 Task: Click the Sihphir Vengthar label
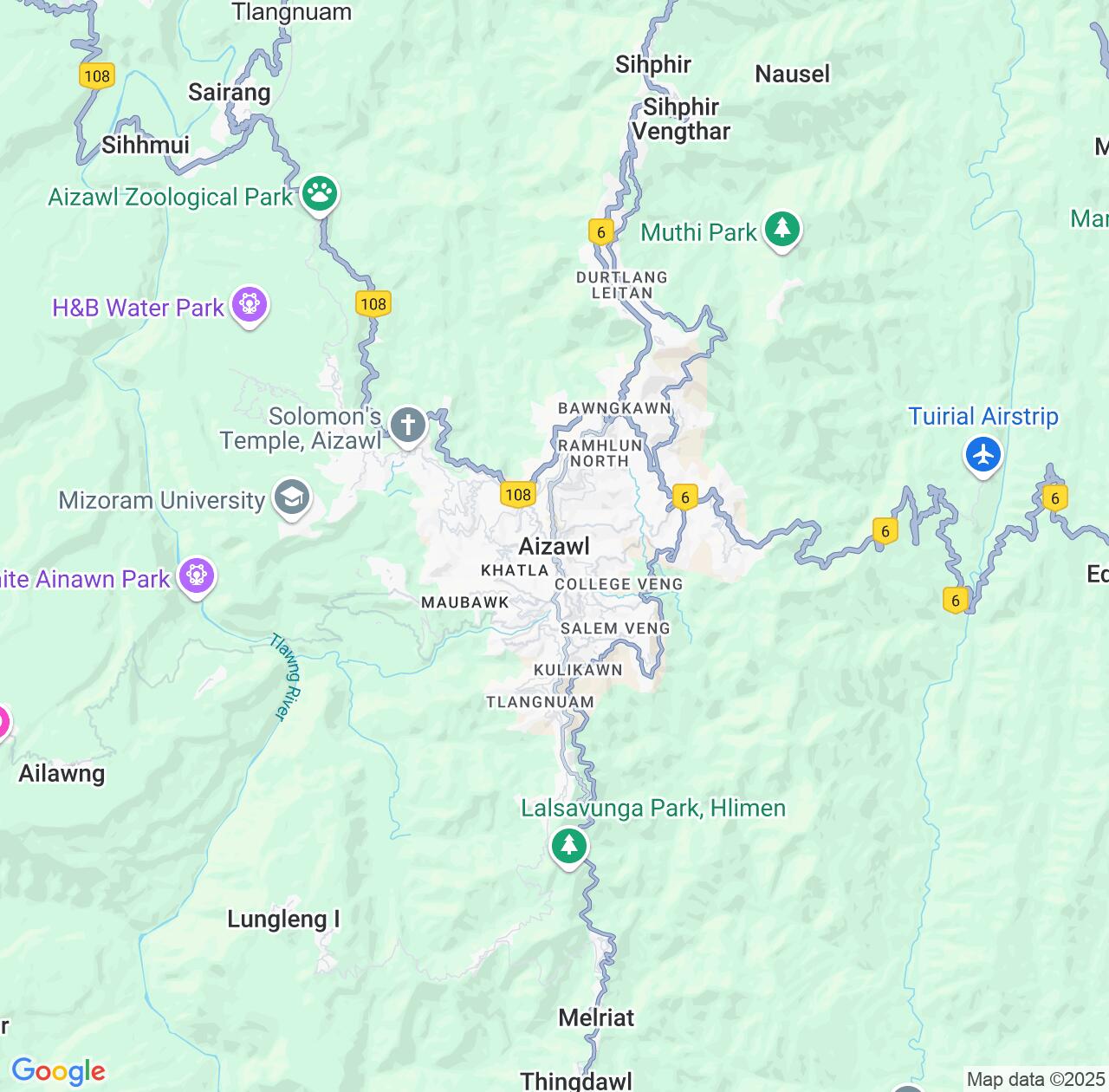click(681, 119)
